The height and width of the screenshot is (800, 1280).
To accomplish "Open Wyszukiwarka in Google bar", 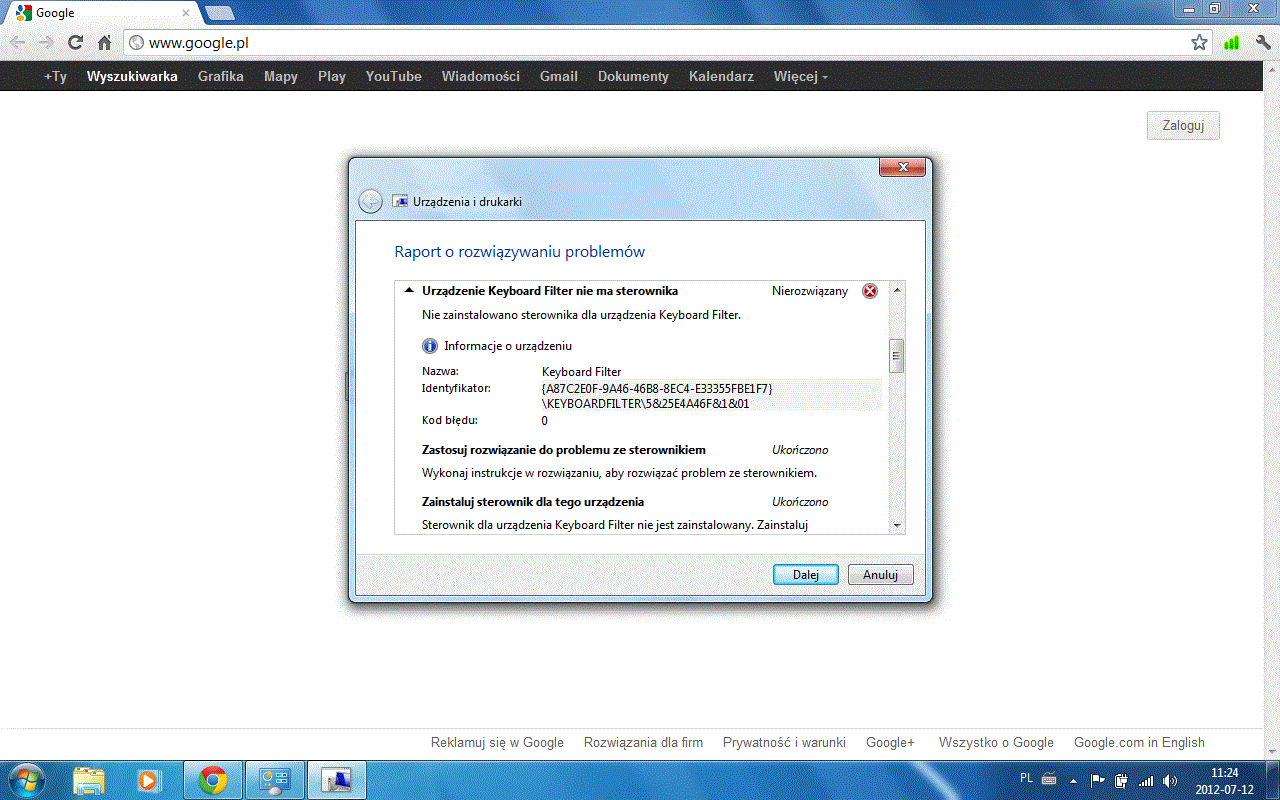I will (x=132, y=76).
